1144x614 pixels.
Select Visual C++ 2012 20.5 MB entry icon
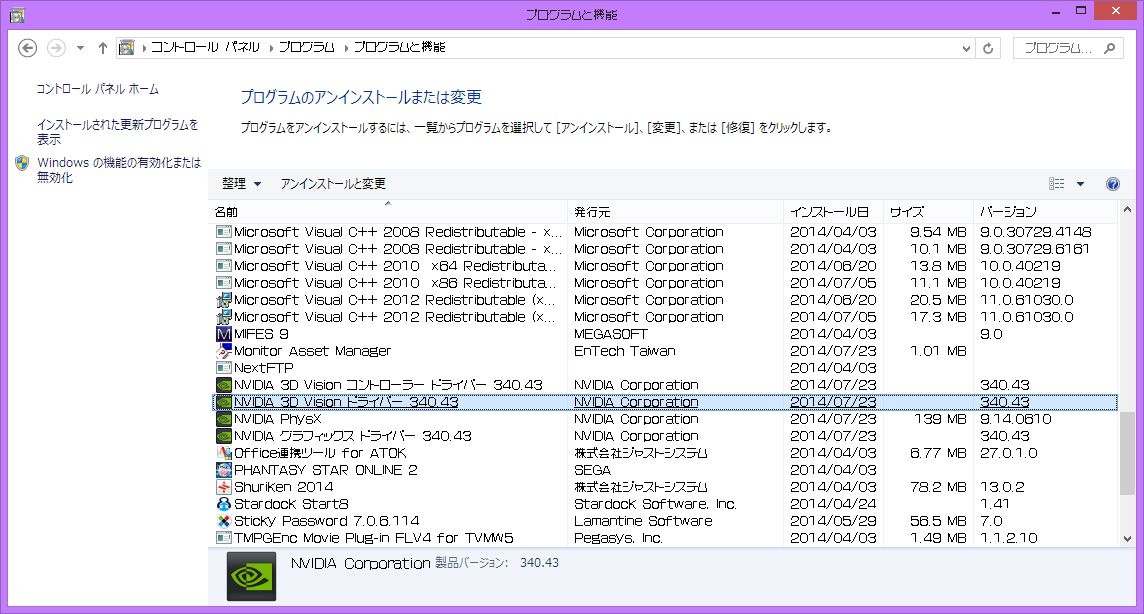224,300
